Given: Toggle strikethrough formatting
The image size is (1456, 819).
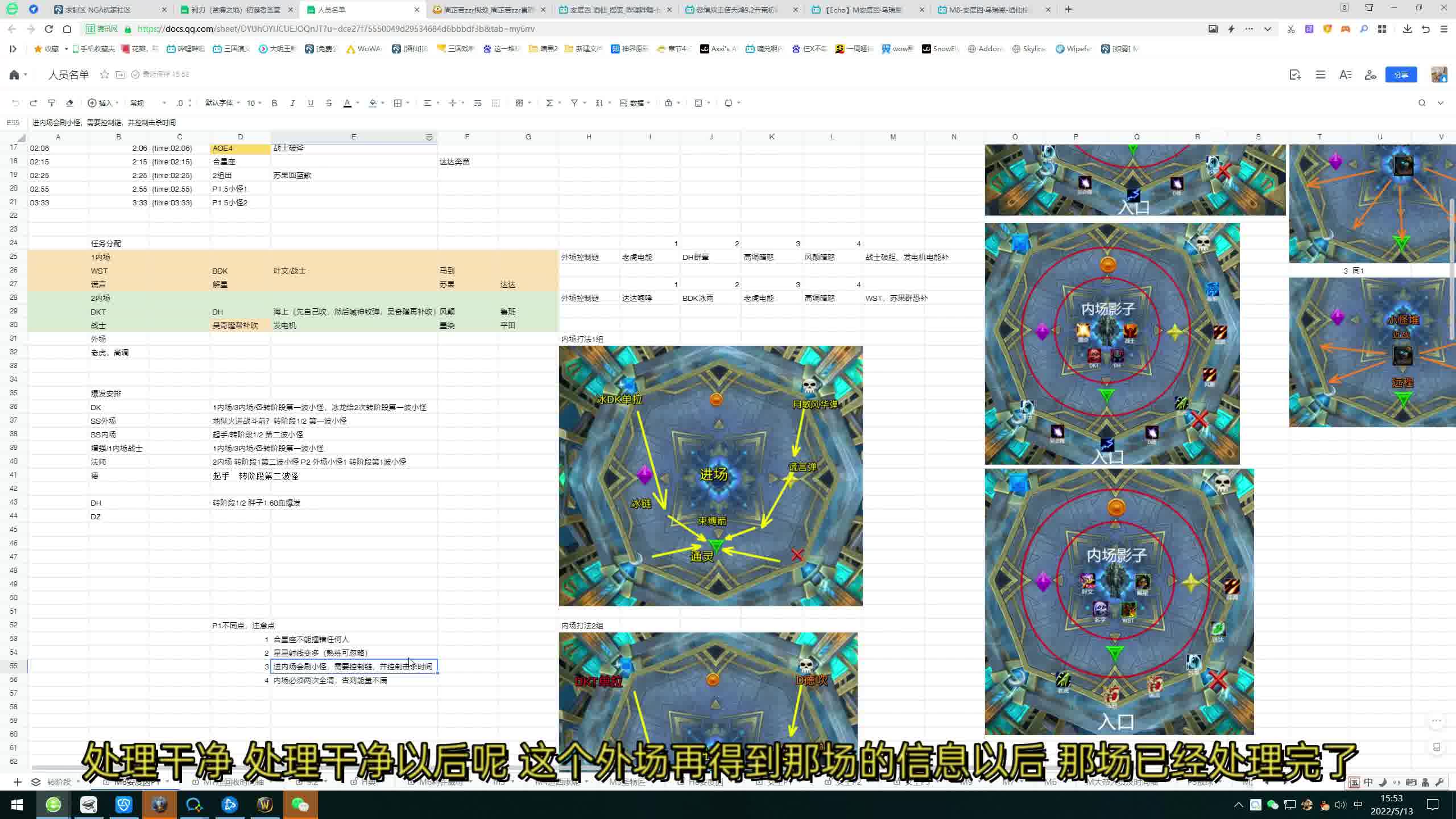Looking at the screenshot, I should (x=329, y=103).
